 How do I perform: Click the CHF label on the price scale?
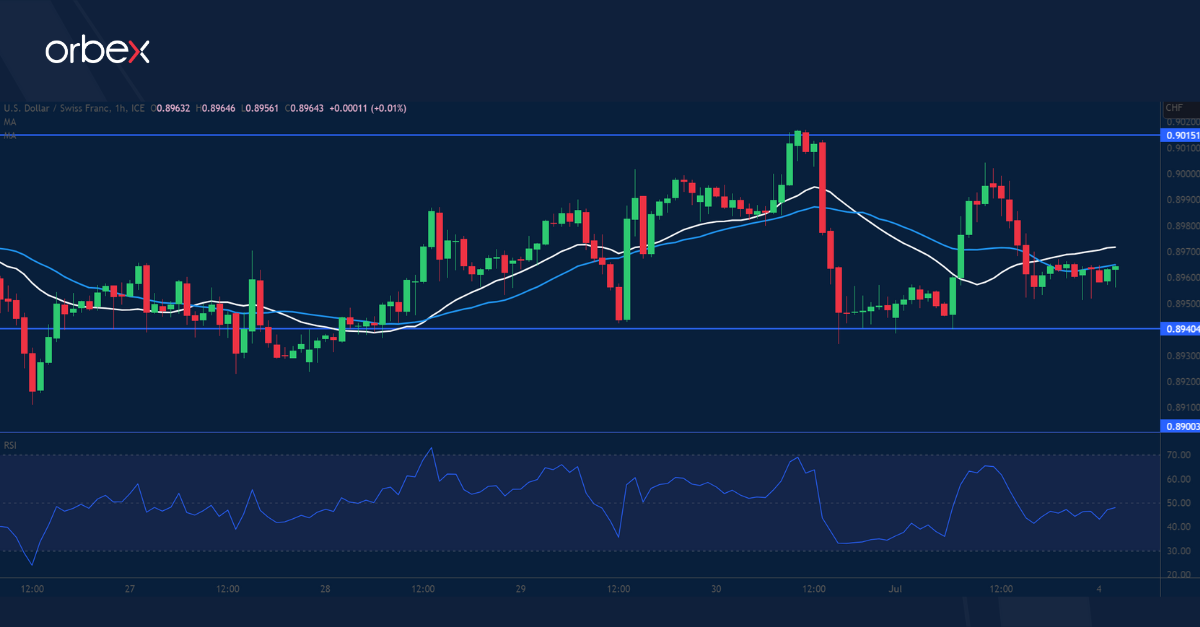point(1176,107)
